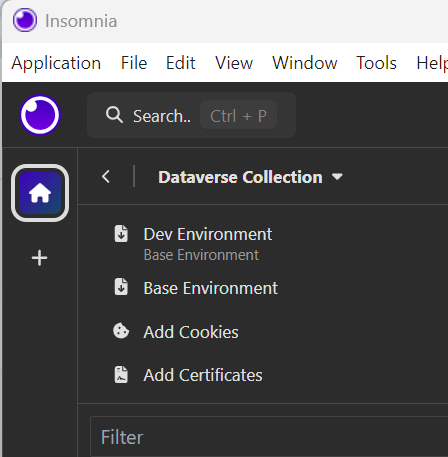Open the File menu

pos(134,63)
